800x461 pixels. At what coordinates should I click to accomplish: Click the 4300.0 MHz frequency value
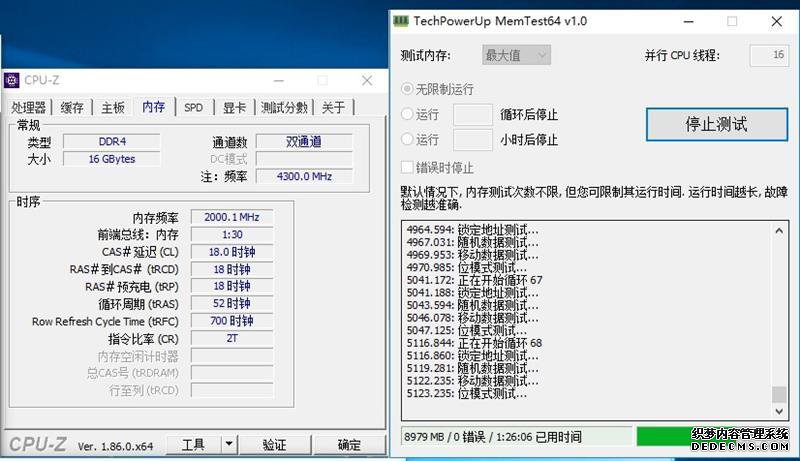pyautogui.click(x=304, y=176)
